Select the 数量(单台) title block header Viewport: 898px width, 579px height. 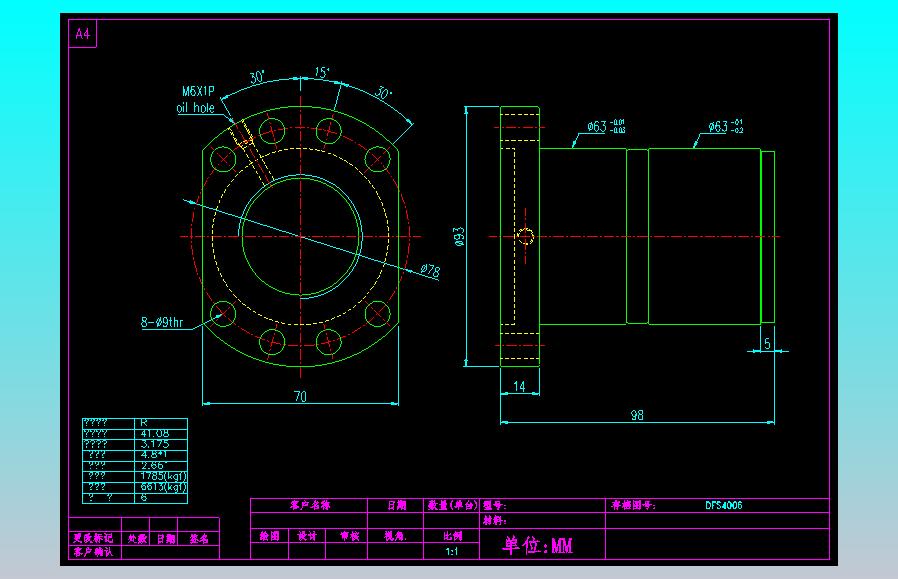pos(452,505)
